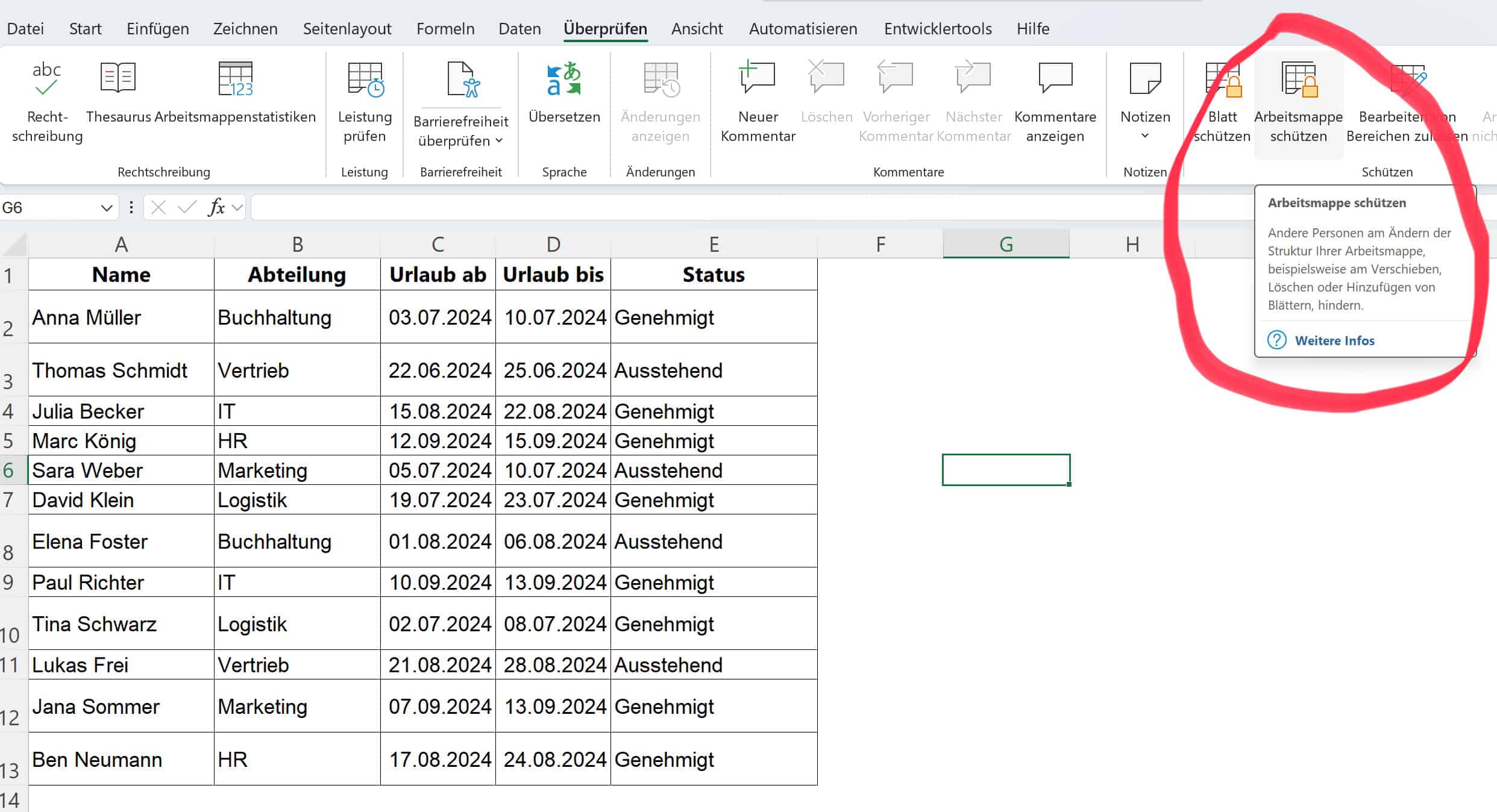This screenshot has height=812, width=1497.
Task: Open the Weitere Infos help link
Action: (1335, 340)
